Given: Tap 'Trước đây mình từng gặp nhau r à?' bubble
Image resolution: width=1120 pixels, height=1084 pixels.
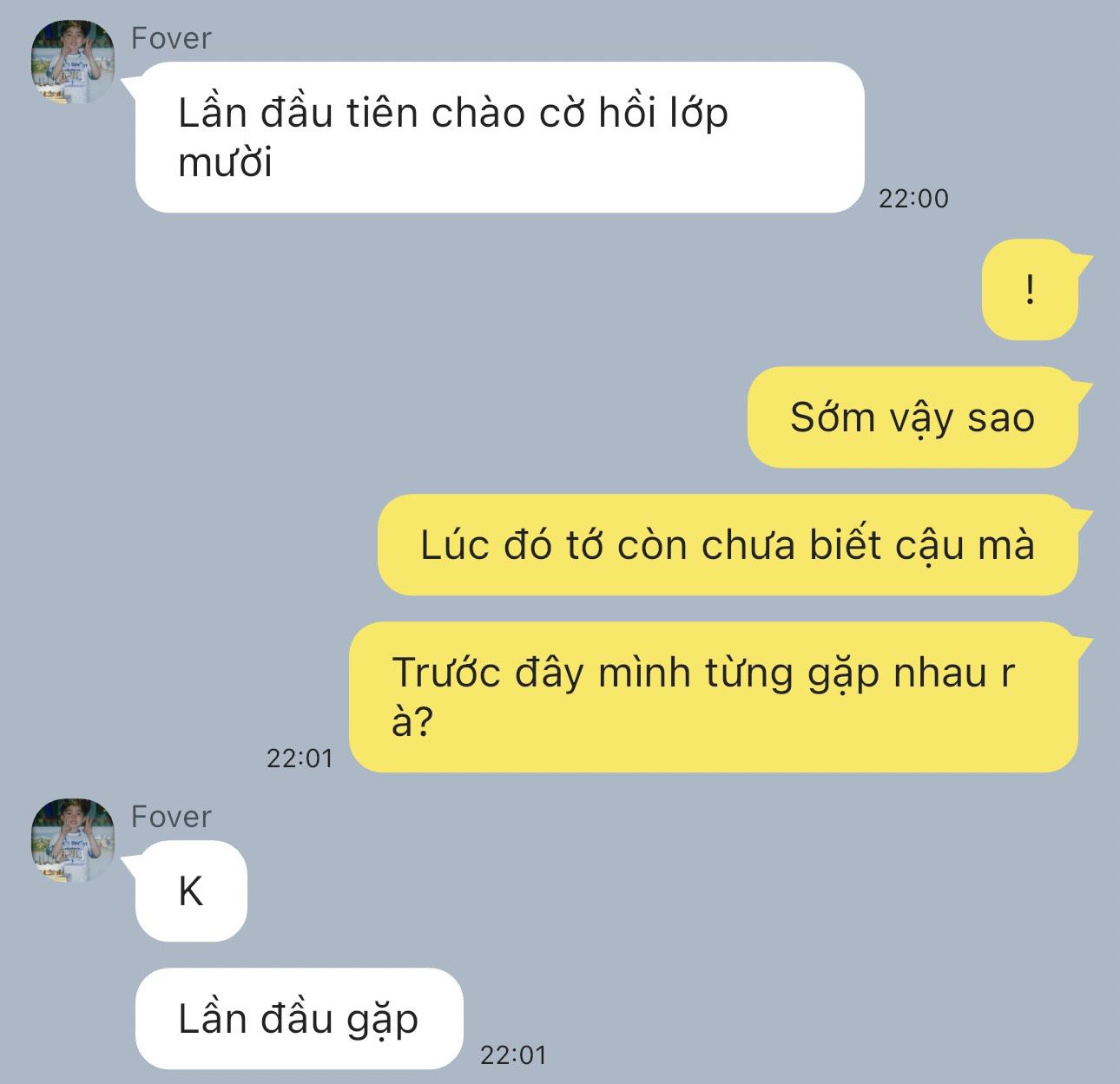Looking at the screenshot, I should [x=714, y=697].
